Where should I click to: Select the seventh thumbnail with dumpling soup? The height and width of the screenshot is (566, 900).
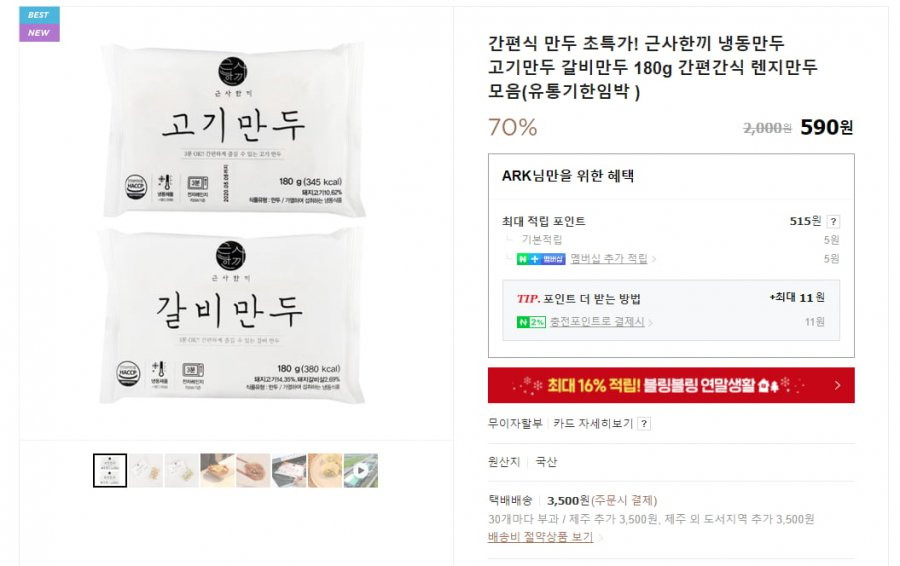tap(325, 471)
